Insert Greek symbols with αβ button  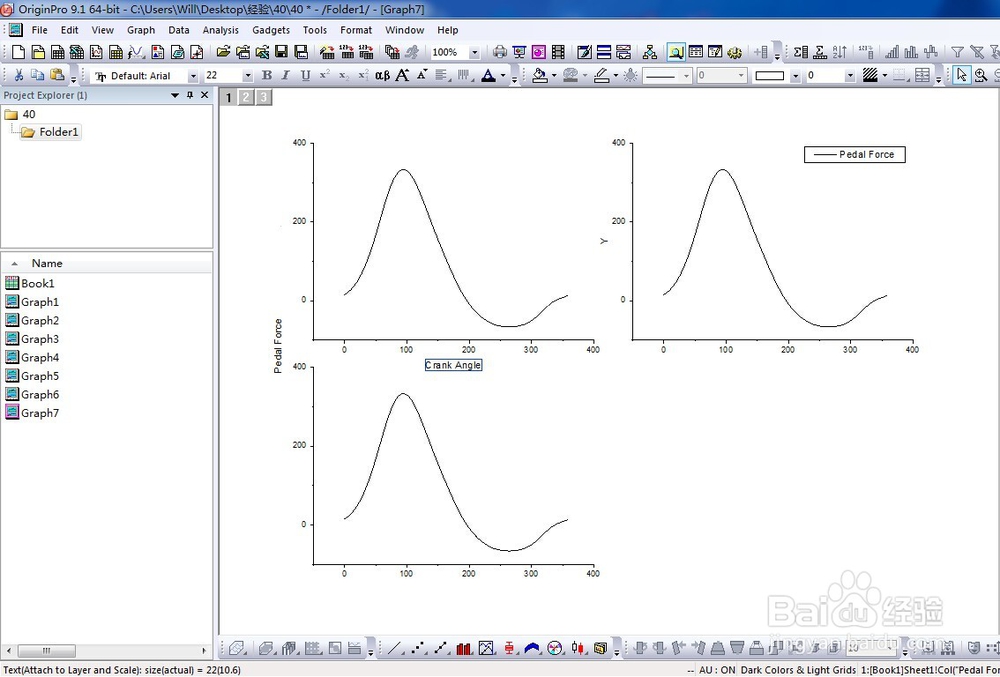[382, 75]
